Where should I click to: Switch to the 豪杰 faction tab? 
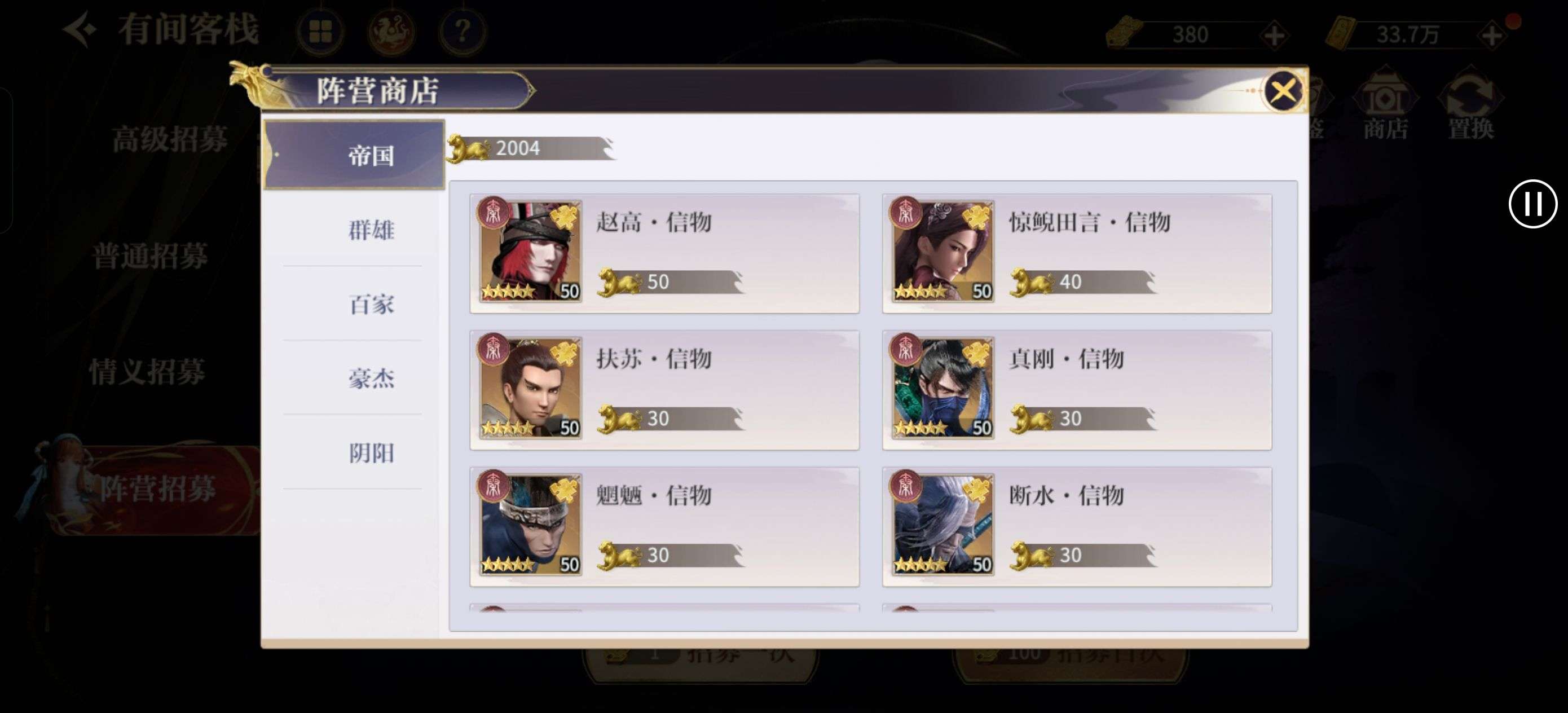(371, 378)
